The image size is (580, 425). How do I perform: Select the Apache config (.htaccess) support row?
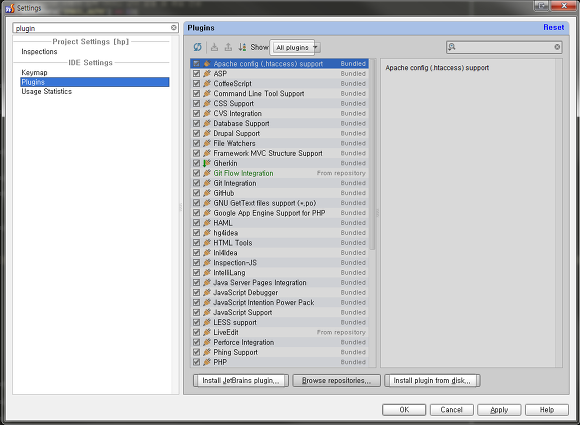(x=280, y=64)
